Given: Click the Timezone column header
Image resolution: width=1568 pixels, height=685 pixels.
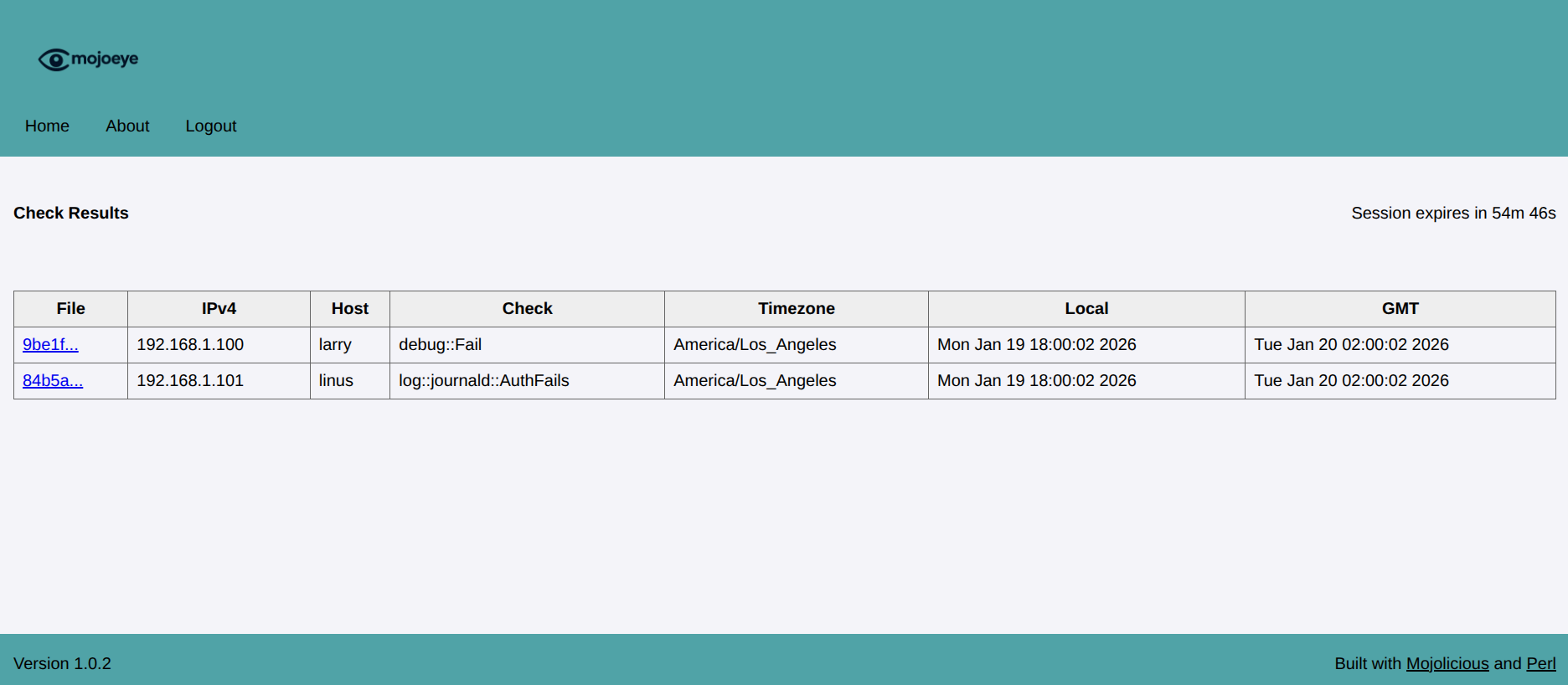Looking at the screenshot, I should tap(796, 308).
